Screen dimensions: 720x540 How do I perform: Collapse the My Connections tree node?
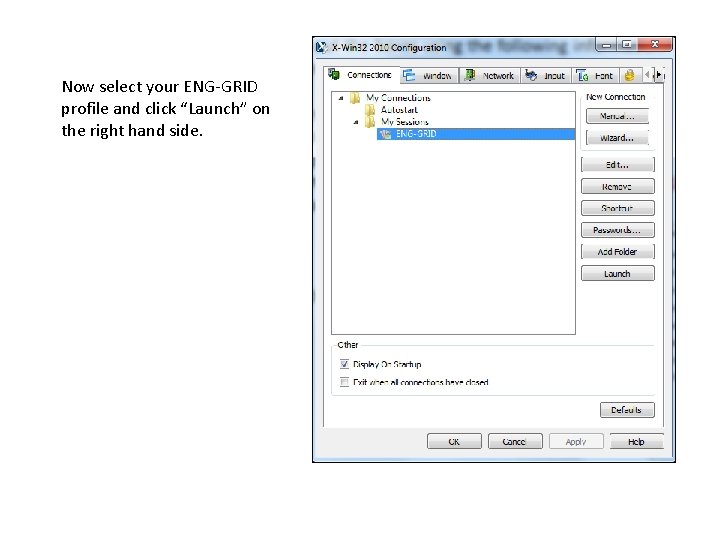coord(341,98)
